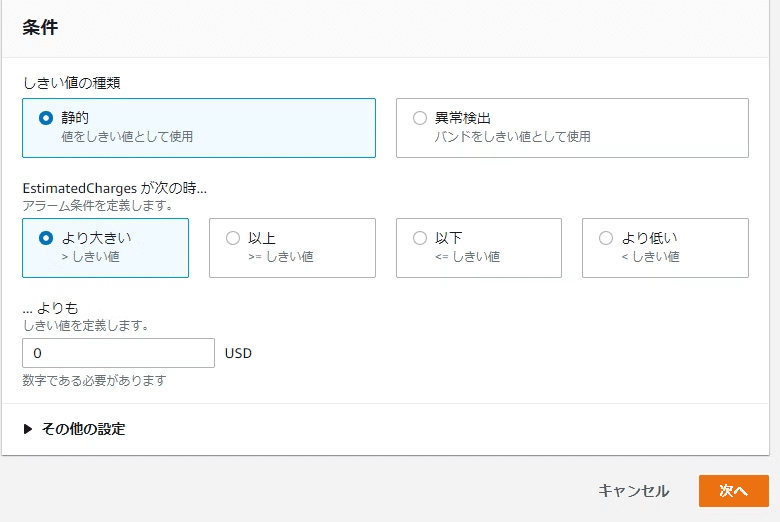Choose the 以上 condition radio button

point(233,238)
